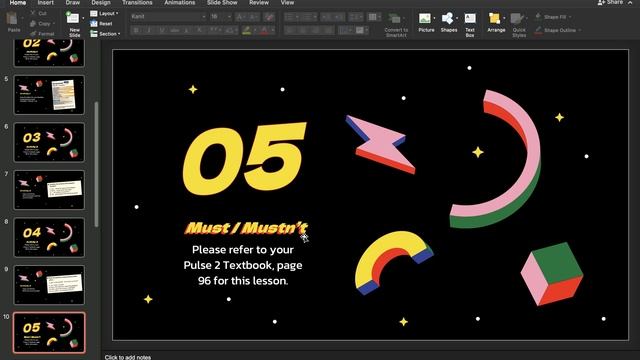Click the font color swatch

click(x=264, y=31)
